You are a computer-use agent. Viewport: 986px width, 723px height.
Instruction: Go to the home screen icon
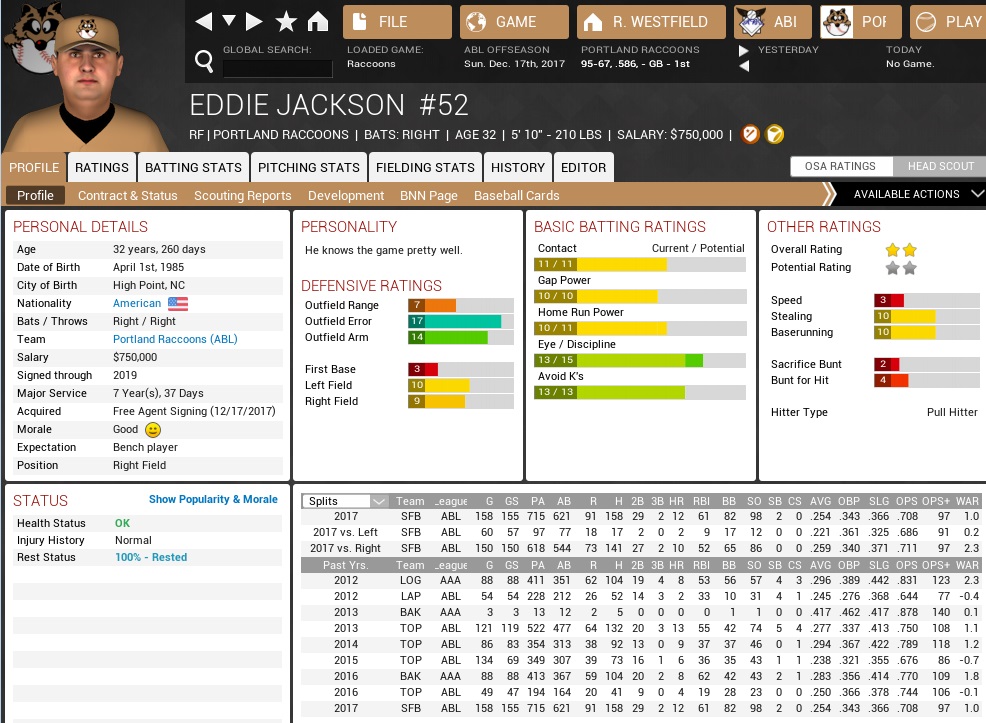pyautogui.click(x=318, y=22)
